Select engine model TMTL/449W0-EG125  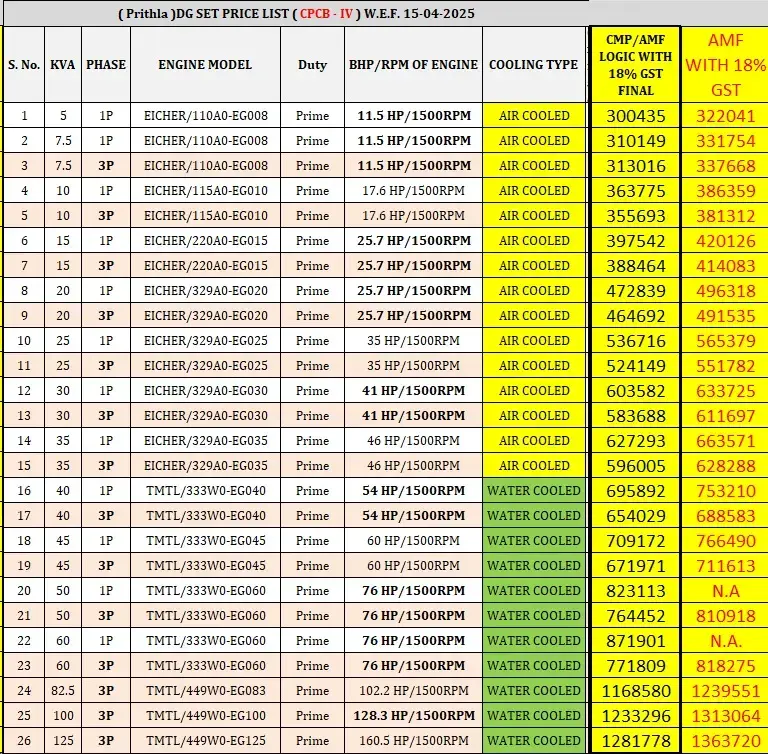(206, 740)
